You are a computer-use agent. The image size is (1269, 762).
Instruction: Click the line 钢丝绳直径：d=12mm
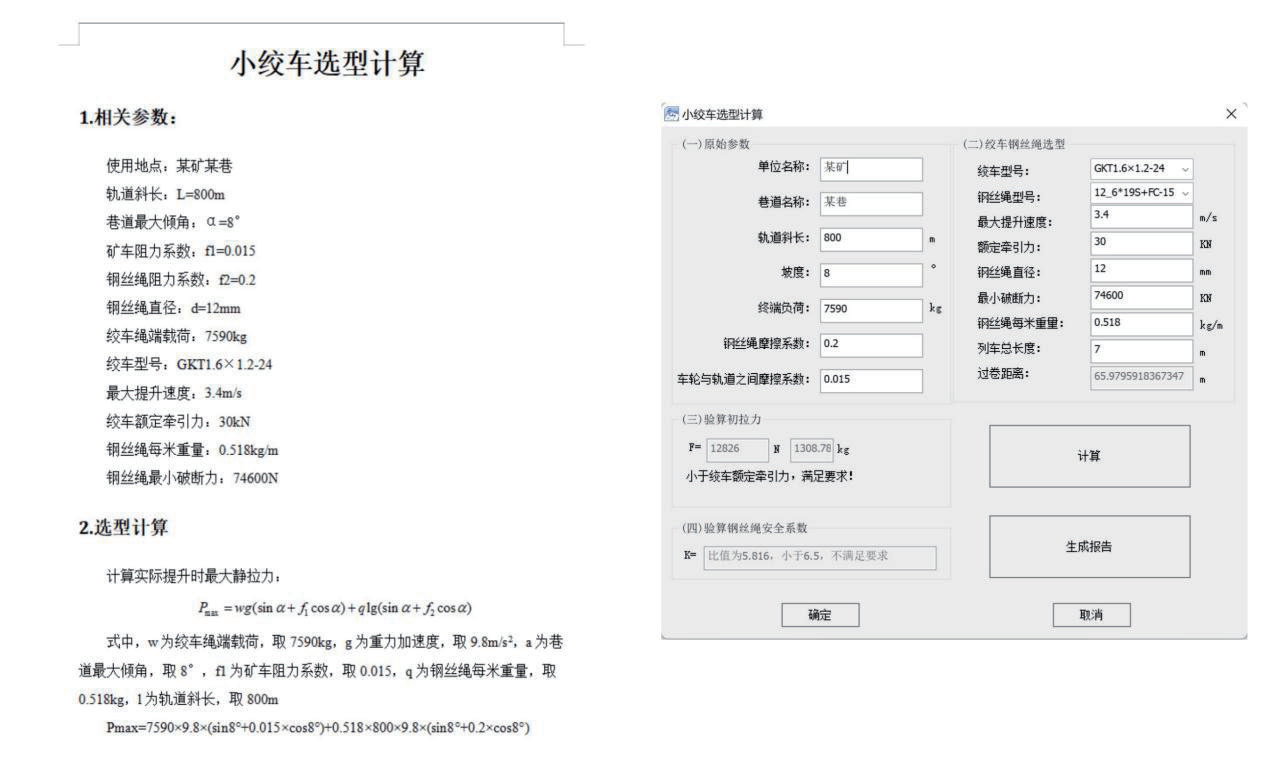(x=173, y=308)
